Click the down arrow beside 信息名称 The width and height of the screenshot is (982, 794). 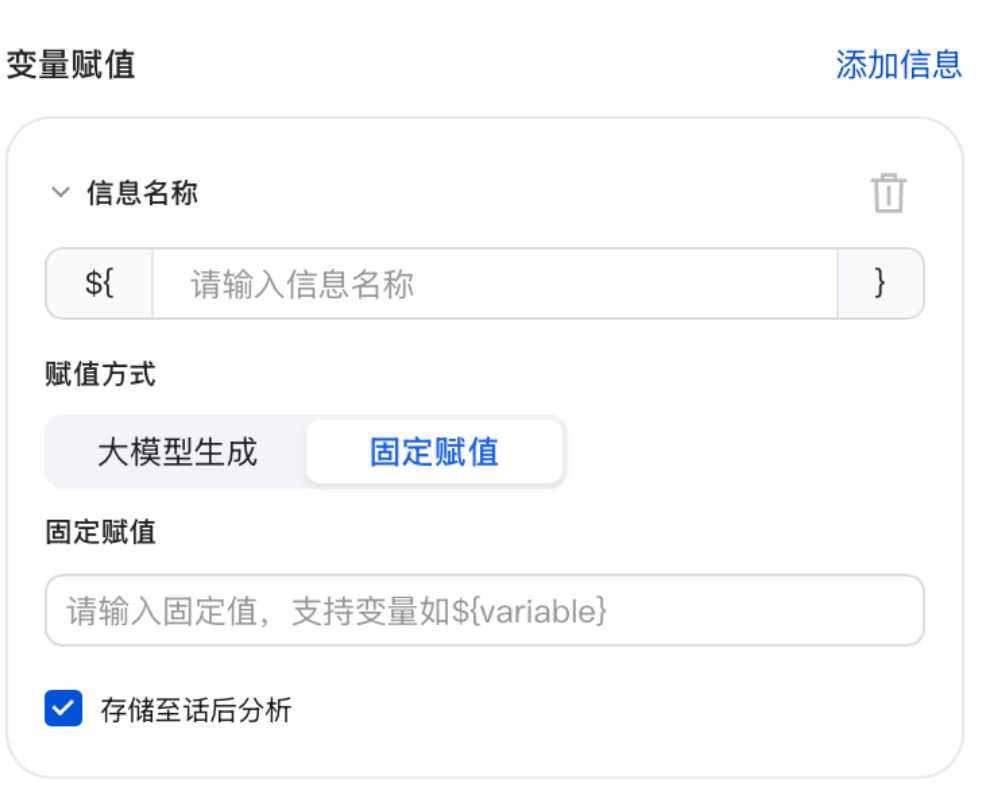tap(60, 192)
